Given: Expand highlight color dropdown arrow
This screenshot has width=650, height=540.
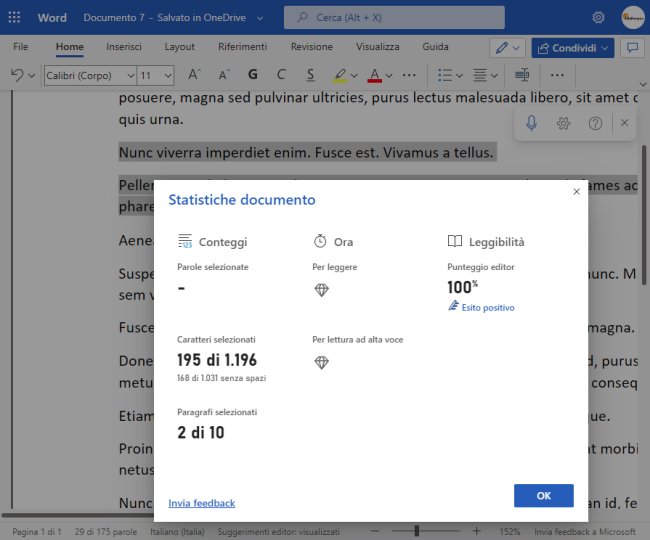Looking at the screenshot, I should coord(354,76).
